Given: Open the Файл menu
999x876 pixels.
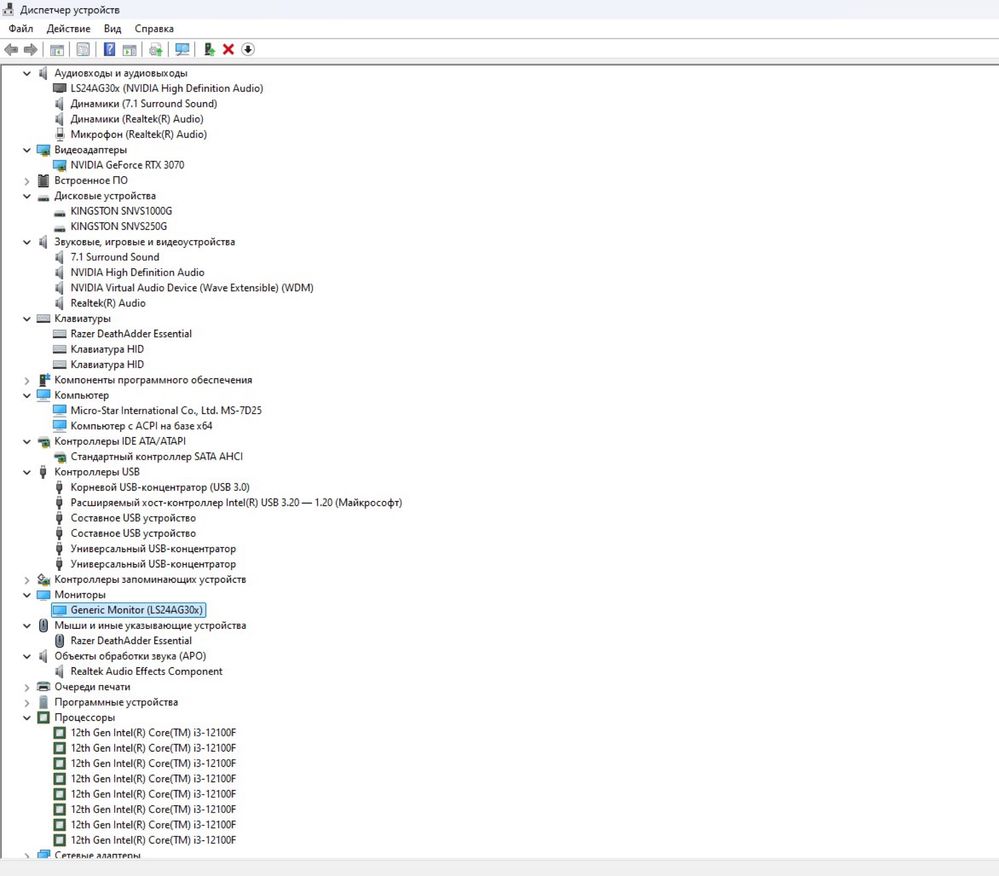Looking at the screenshot, I should tap(21, 29).
